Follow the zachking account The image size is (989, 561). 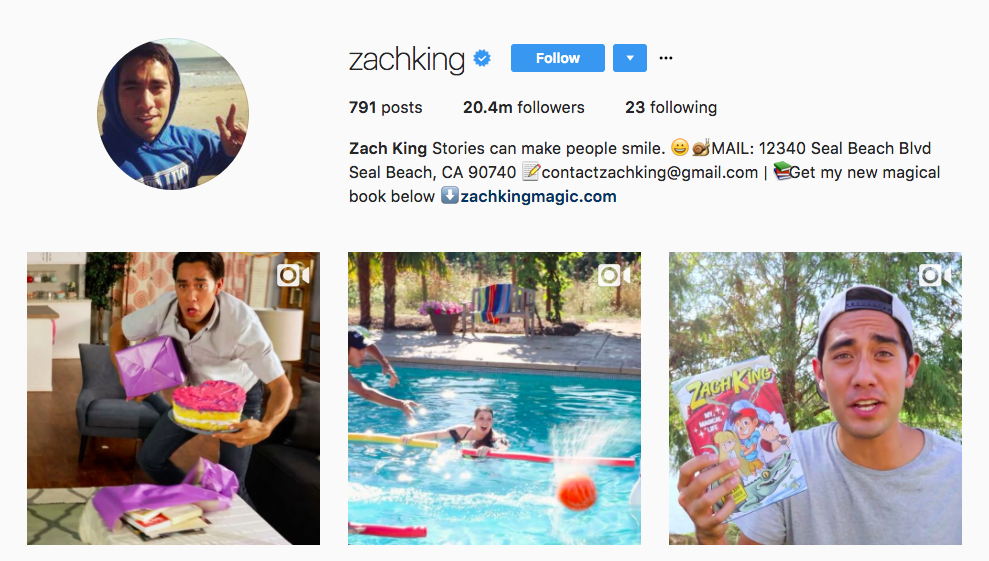(558, 58)
